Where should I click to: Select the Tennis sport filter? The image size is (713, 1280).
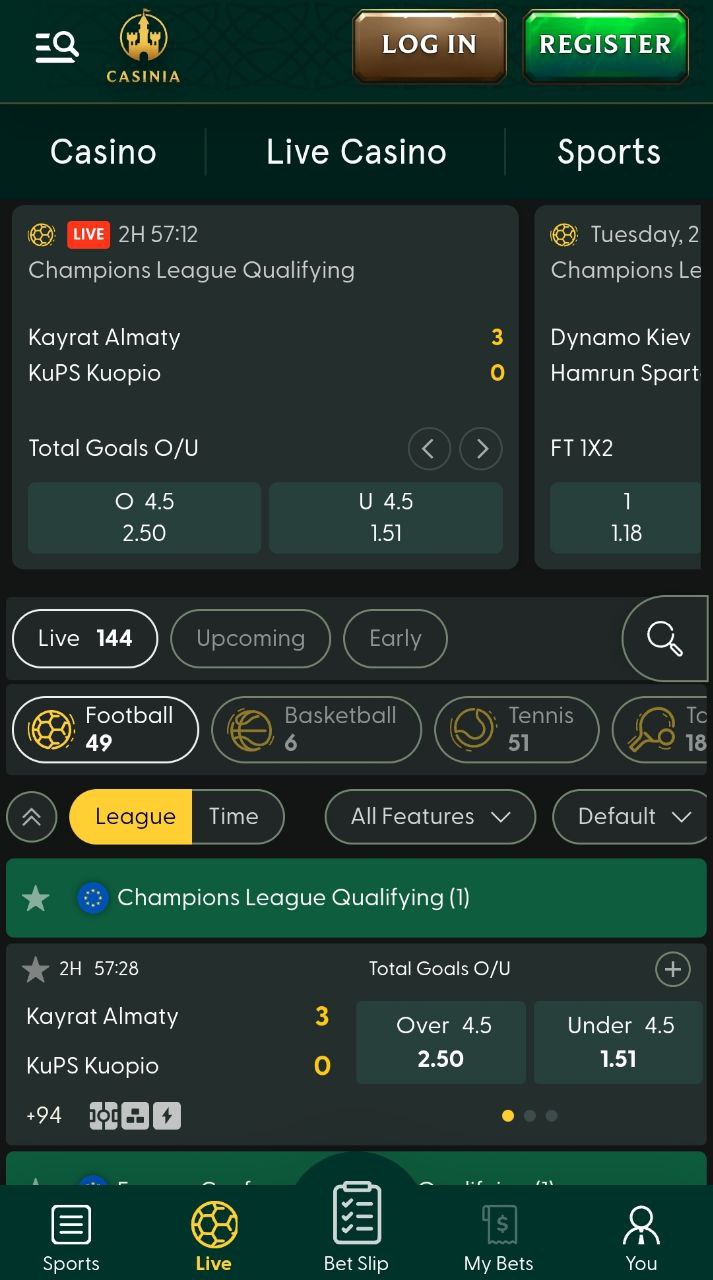click(x=516, y=729)
